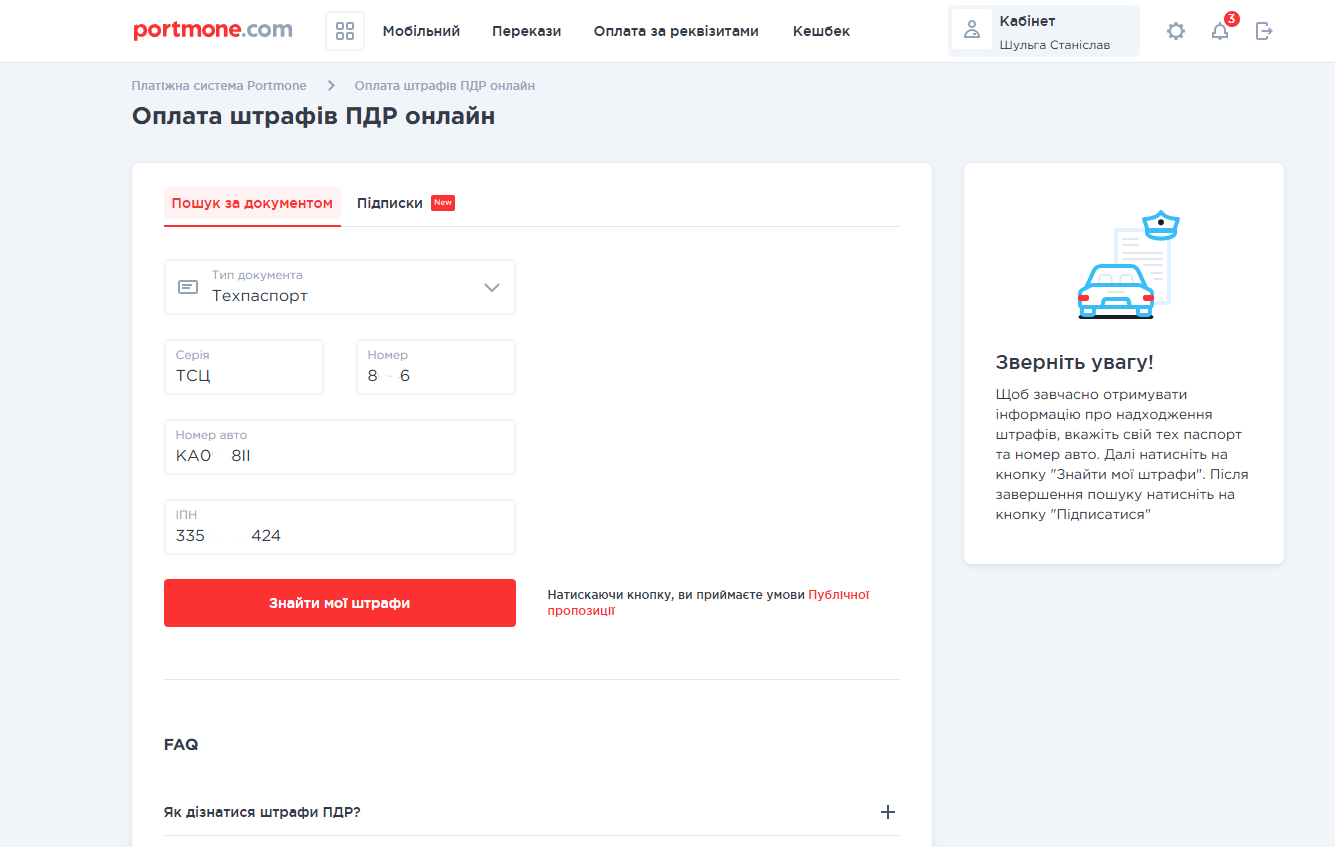This screenshot has height=847, width=1335.
Task: Switch to the Підписки tab
Action: (x=390, y=203)
